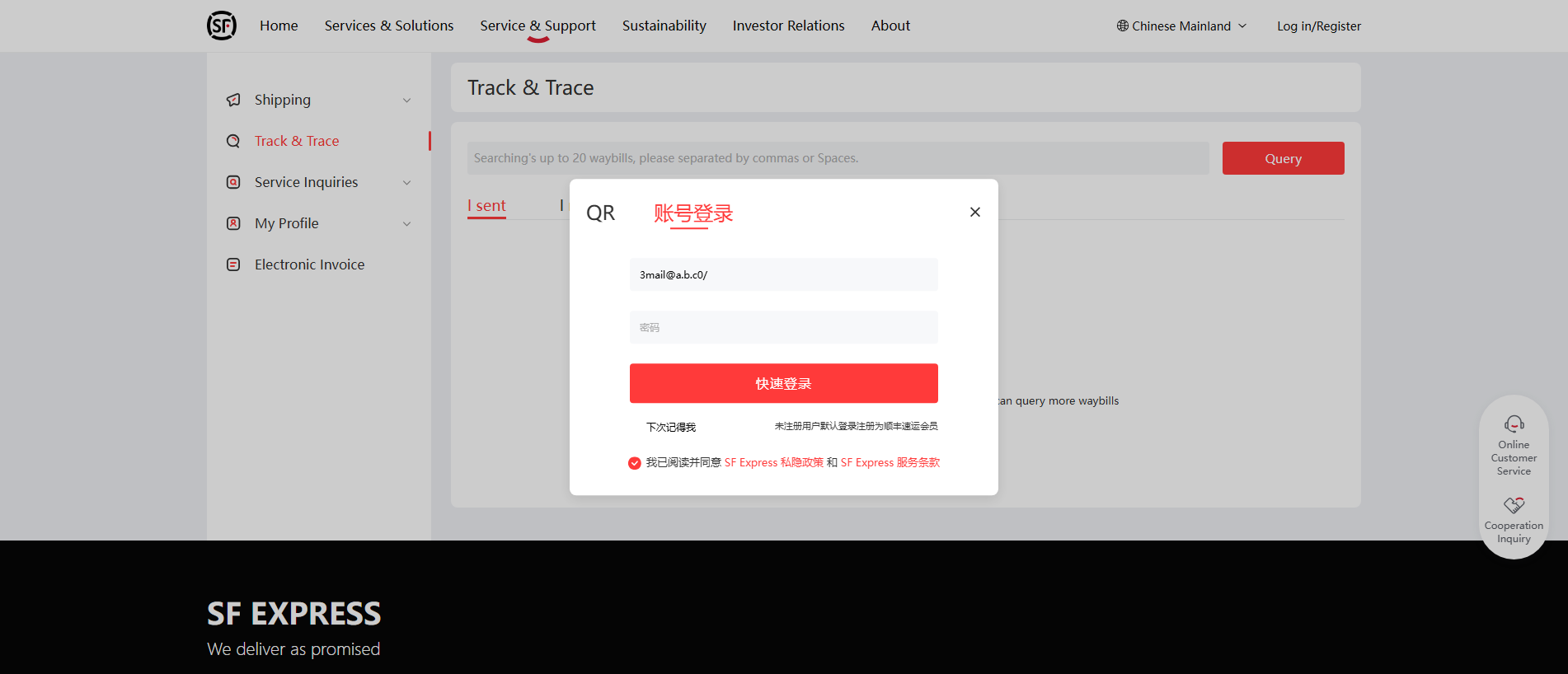Click the Track & Trace magnifier icon
Image resolution: width=1568 pixels, height=674 pixels.
[233, 141]
